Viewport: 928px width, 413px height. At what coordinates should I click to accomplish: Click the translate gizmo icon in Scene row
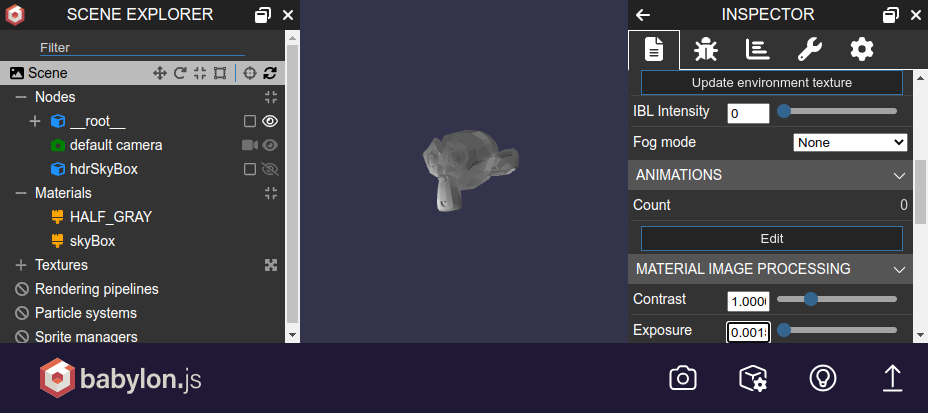pos(160,73)
